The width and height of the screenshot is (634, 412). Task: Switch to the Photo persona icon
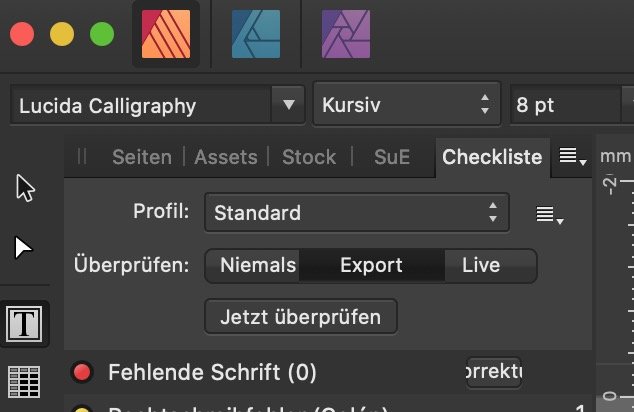[x=346, y=34]
